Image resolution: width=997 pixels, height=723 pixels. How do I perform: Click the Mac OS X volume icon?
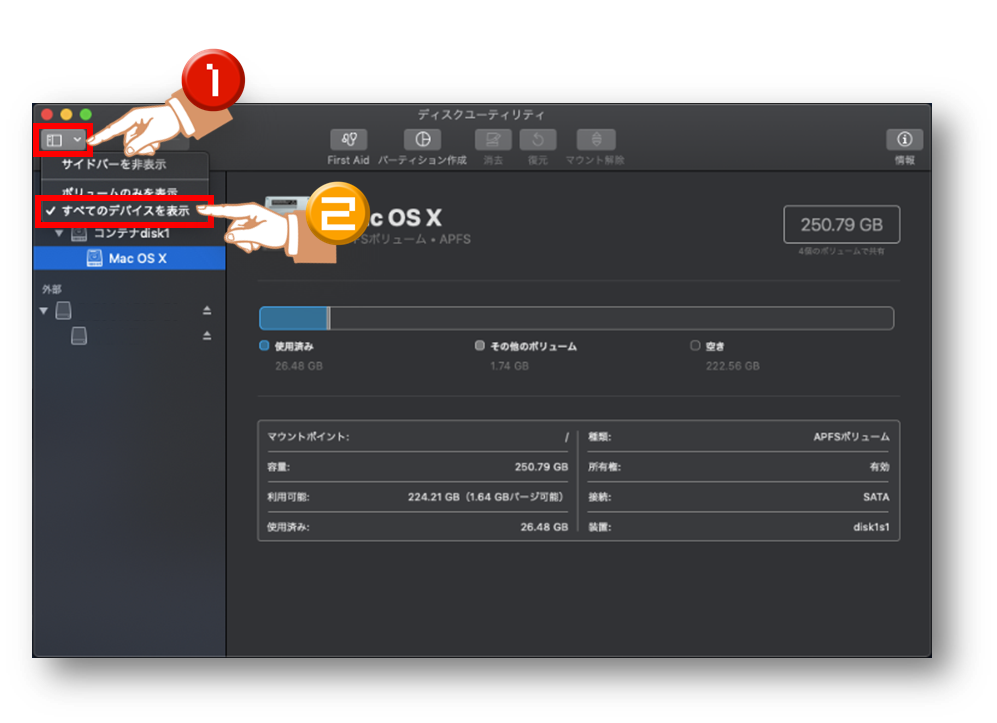94,258
